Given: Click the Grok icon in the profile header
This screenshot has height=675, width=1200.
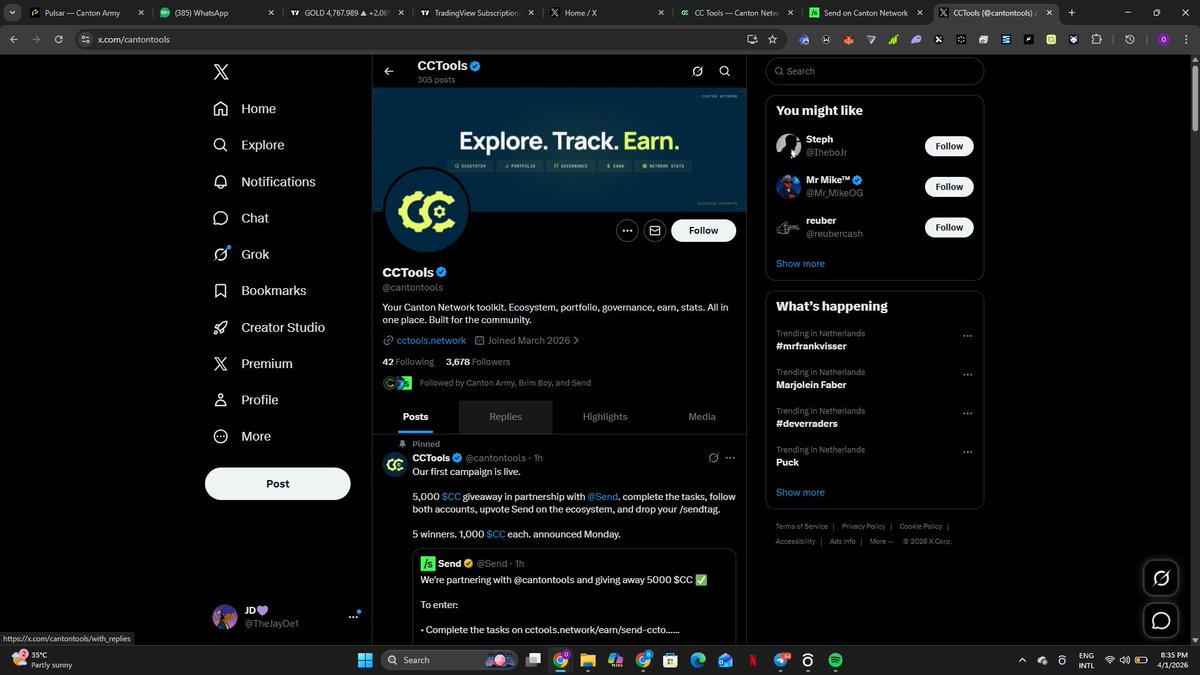Looking at the screenshot, I should [x=697, y=71].
